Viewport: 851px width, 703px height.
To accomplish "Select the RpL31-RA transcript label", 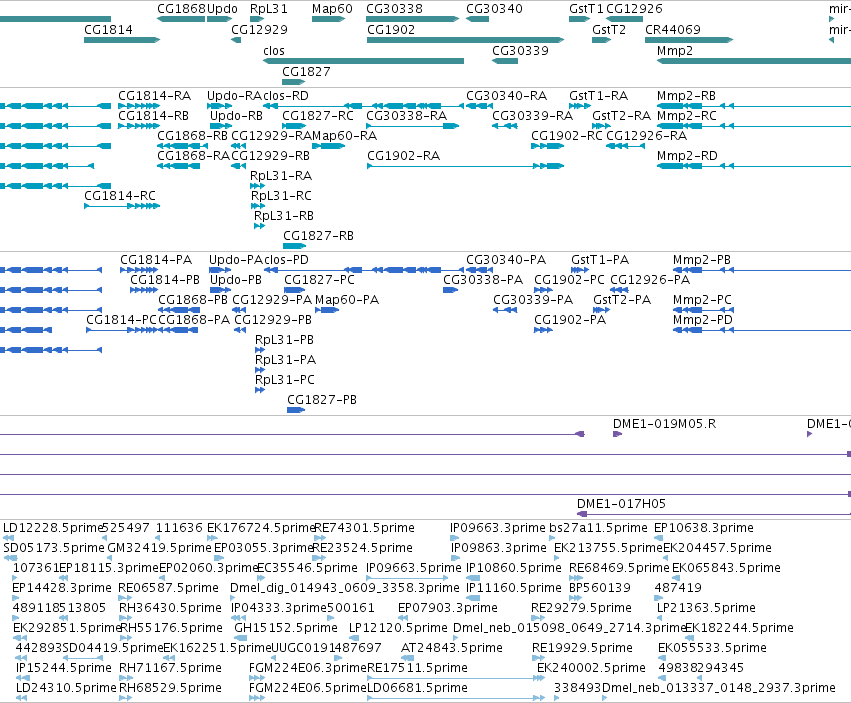I will [281, 176].
